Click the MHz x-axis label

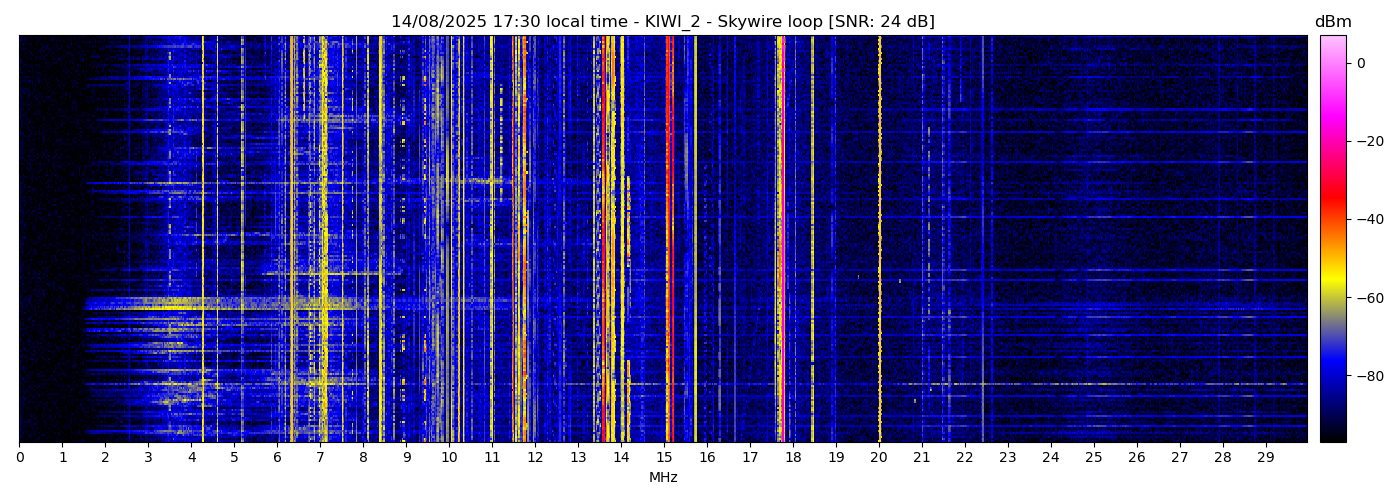662,478
